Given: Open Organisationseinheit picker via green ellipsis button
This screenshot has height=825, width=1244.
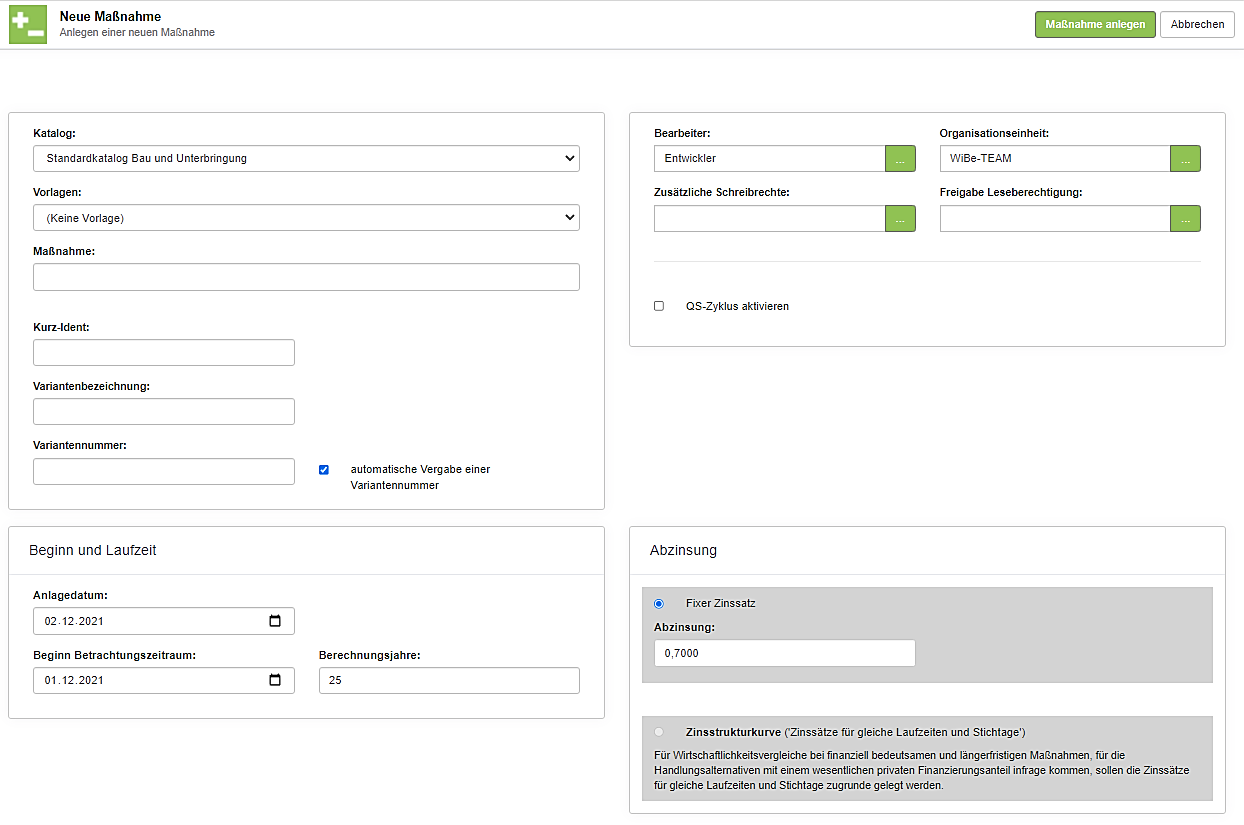Looking at the screenshot, I should coord(1185,158).
